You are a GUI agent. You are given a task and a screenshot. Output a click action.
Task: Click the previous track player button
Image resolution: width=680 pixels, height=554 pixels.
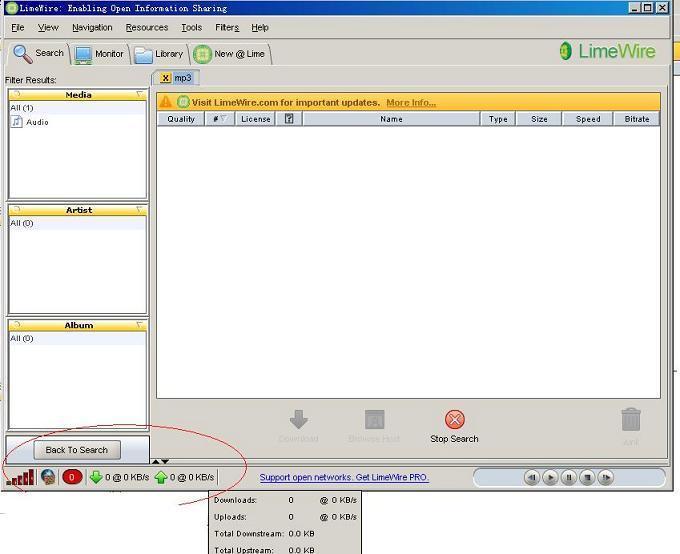532,478
